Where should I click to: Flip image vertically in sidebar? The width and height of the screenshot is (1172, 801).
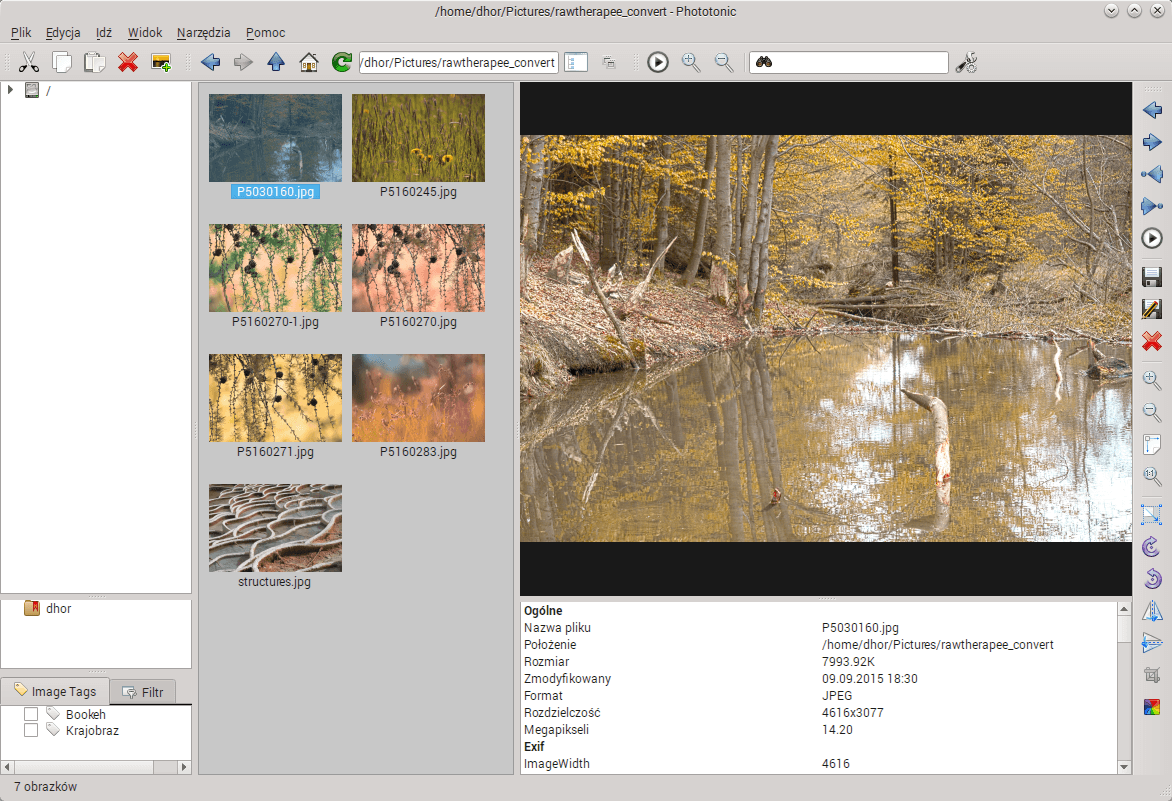tap(1152, 643)
